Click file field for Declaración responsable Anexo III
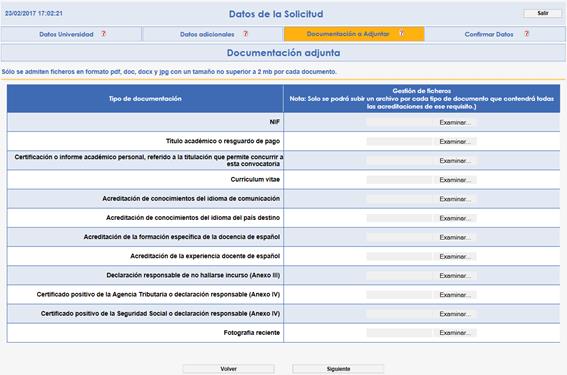 (x=399, y=276)
